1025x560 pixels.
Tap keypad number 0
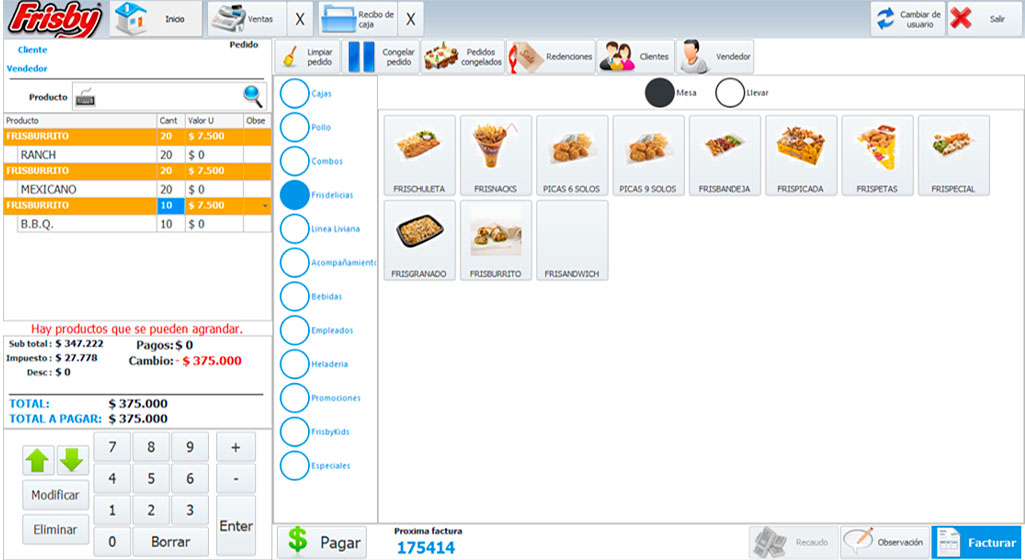[x=112, y=542]
